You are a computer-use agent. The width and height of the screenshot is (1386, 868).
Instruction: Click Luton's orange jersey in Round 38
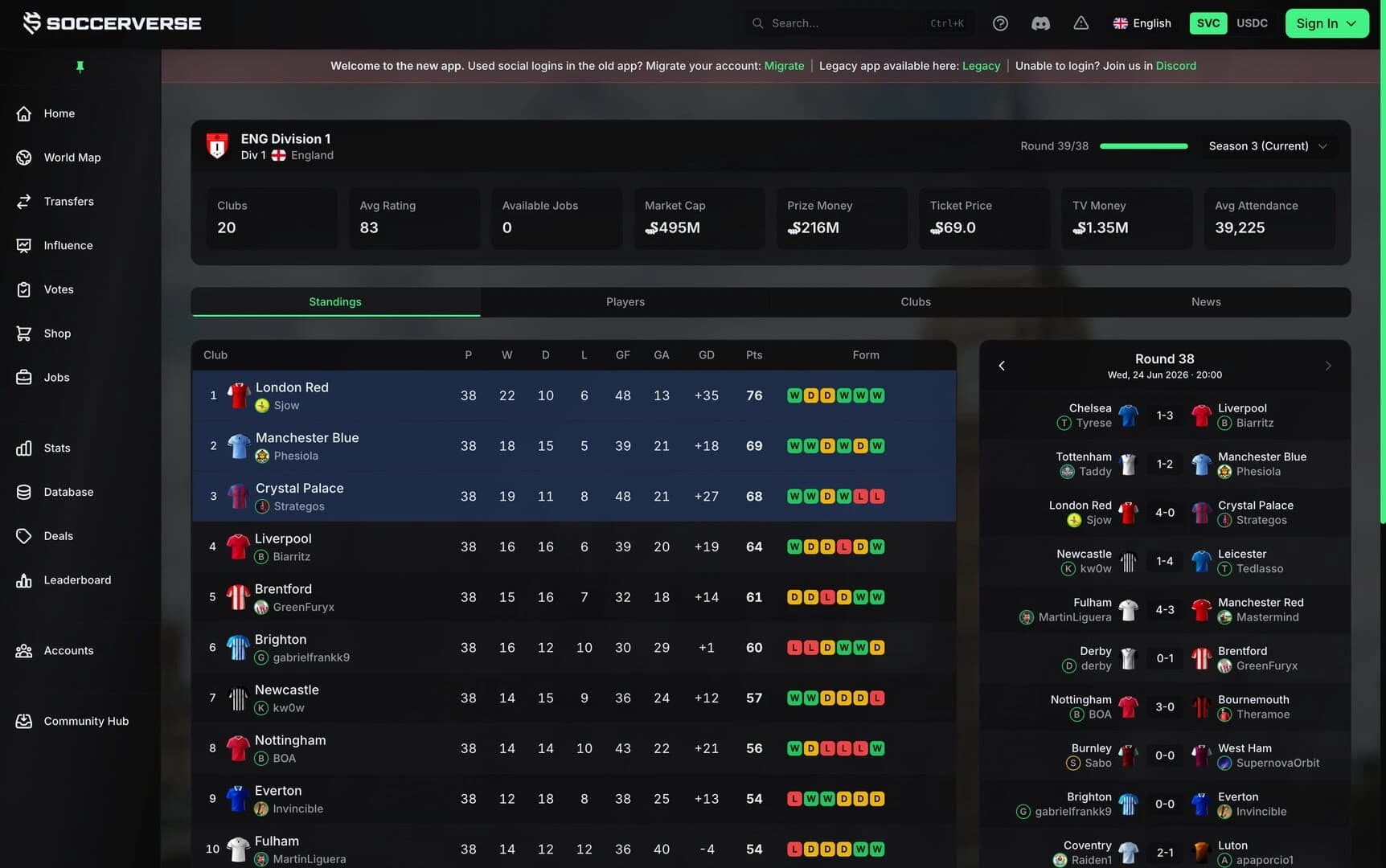1201,853
